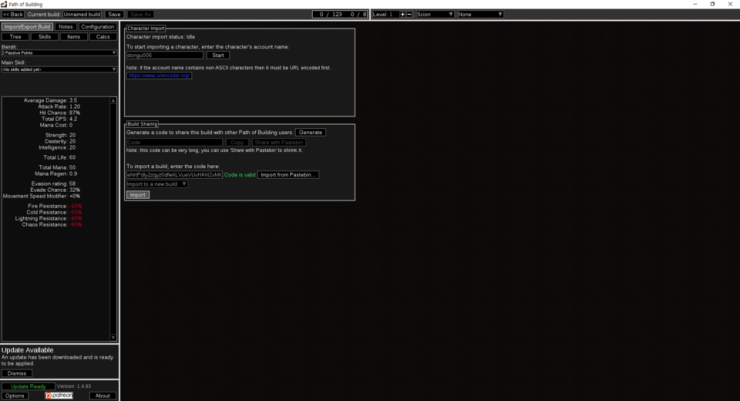Image resolution: width=740 pixels, height=401 pixels.
Task: Open the Configuration tab
Action: (97, 27)
